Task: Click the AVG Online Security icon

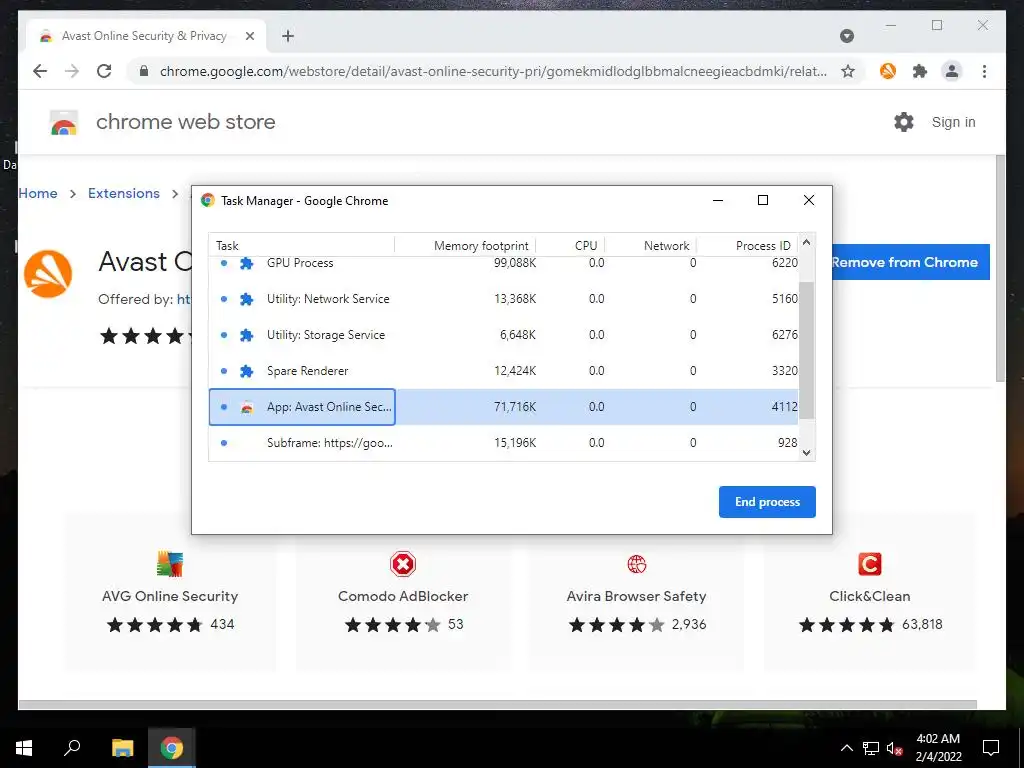Action: point(170,564)
